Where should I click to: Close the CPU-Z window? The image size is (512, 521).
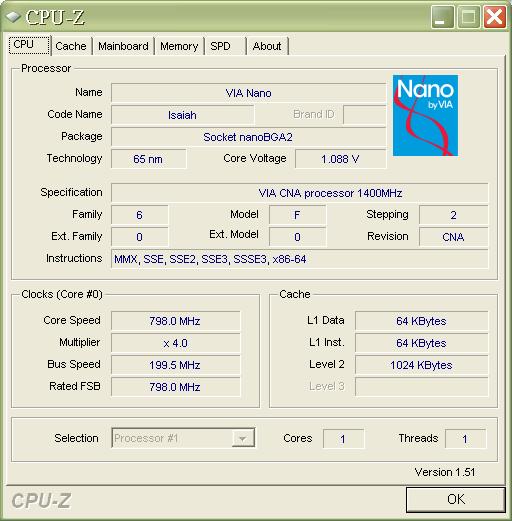pyautogui.click(x=495, y=17)
